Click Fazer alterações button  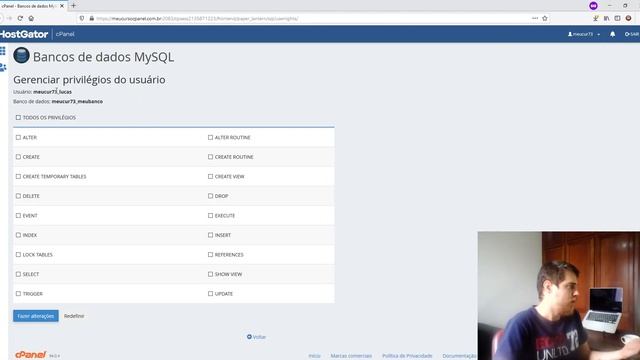(x=36, y=316)
